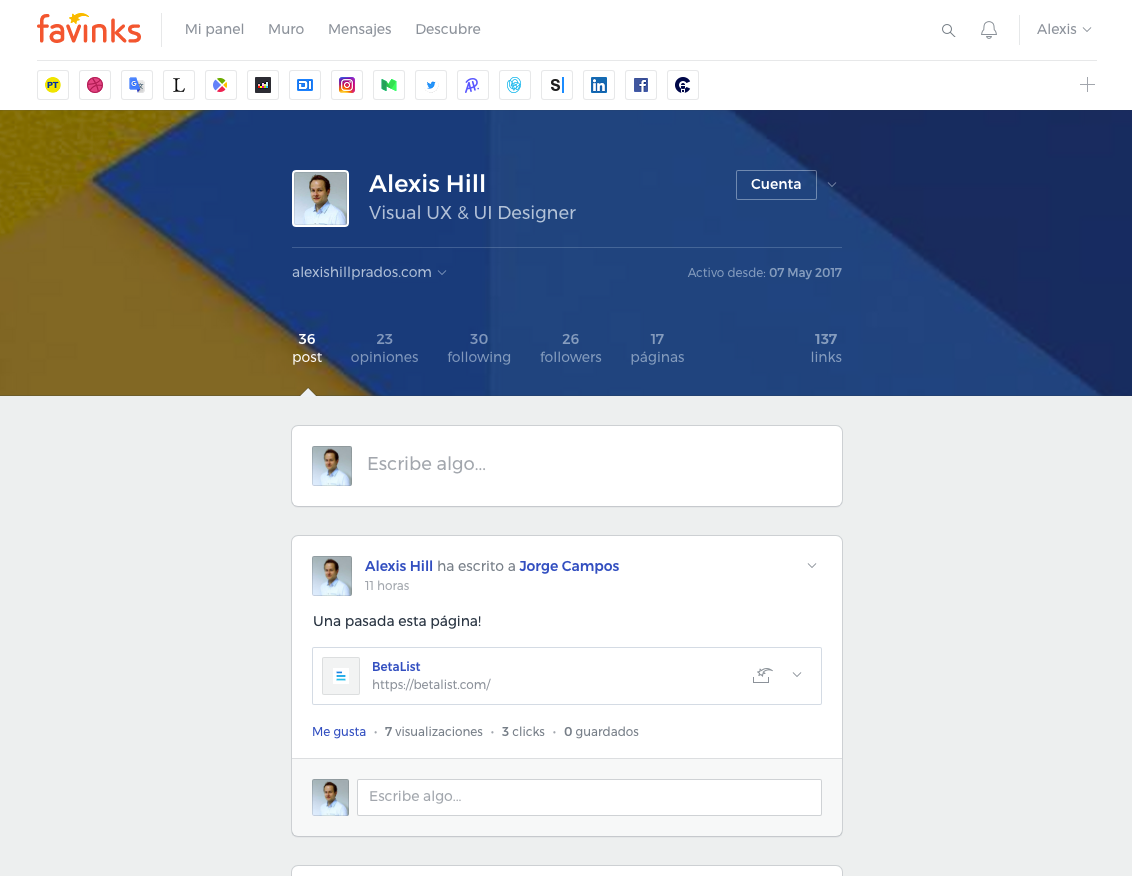
Task: Click the top Escribe algo post field
Action: tap(590, 465)
